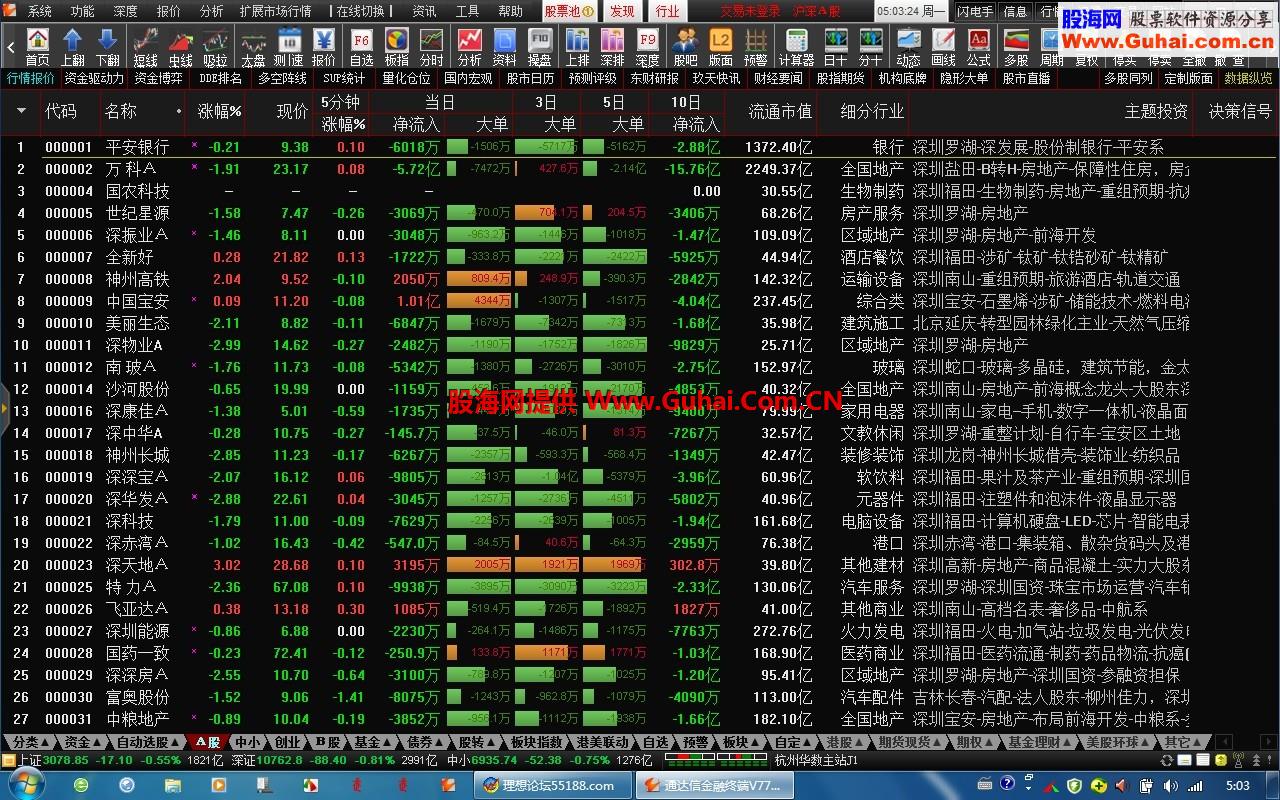Select the 画线 drawing tool icon
Viewport: 1280px width, 800px height.
pyautogui.click(x=943, y=47)
